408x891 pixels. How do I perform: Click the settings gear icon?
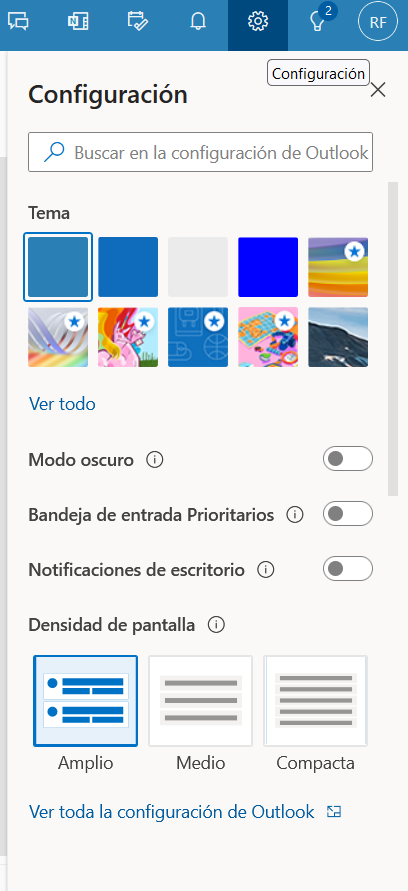click(258, 22)
